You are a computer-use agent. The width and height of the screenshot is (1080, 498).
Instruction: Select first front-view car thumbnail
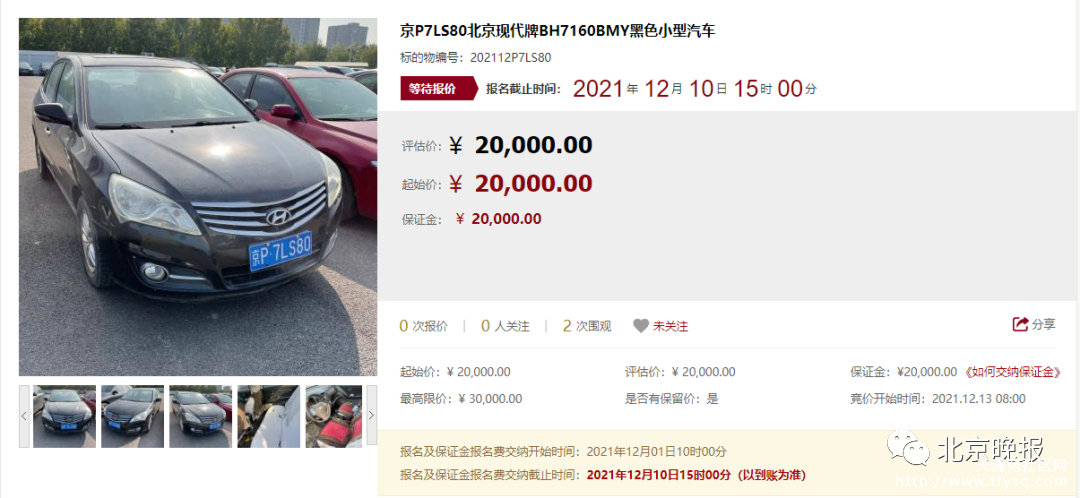click(64, 416)
